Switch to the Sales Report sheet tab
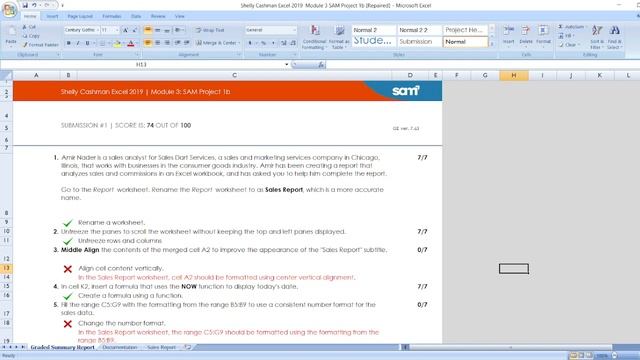The height and width of the screenshot is (360, 640). click(161, 347)
